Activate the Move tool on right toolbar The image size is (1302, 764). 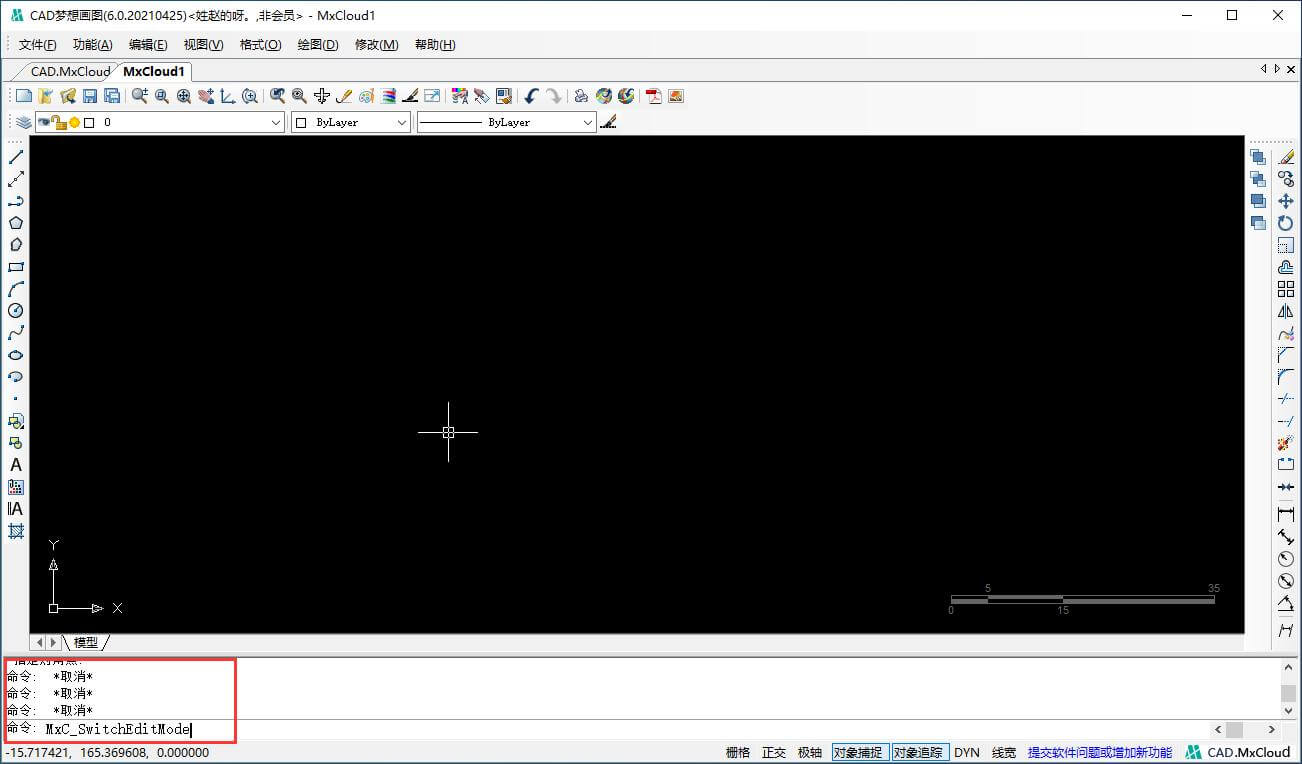coord(1286,201)
